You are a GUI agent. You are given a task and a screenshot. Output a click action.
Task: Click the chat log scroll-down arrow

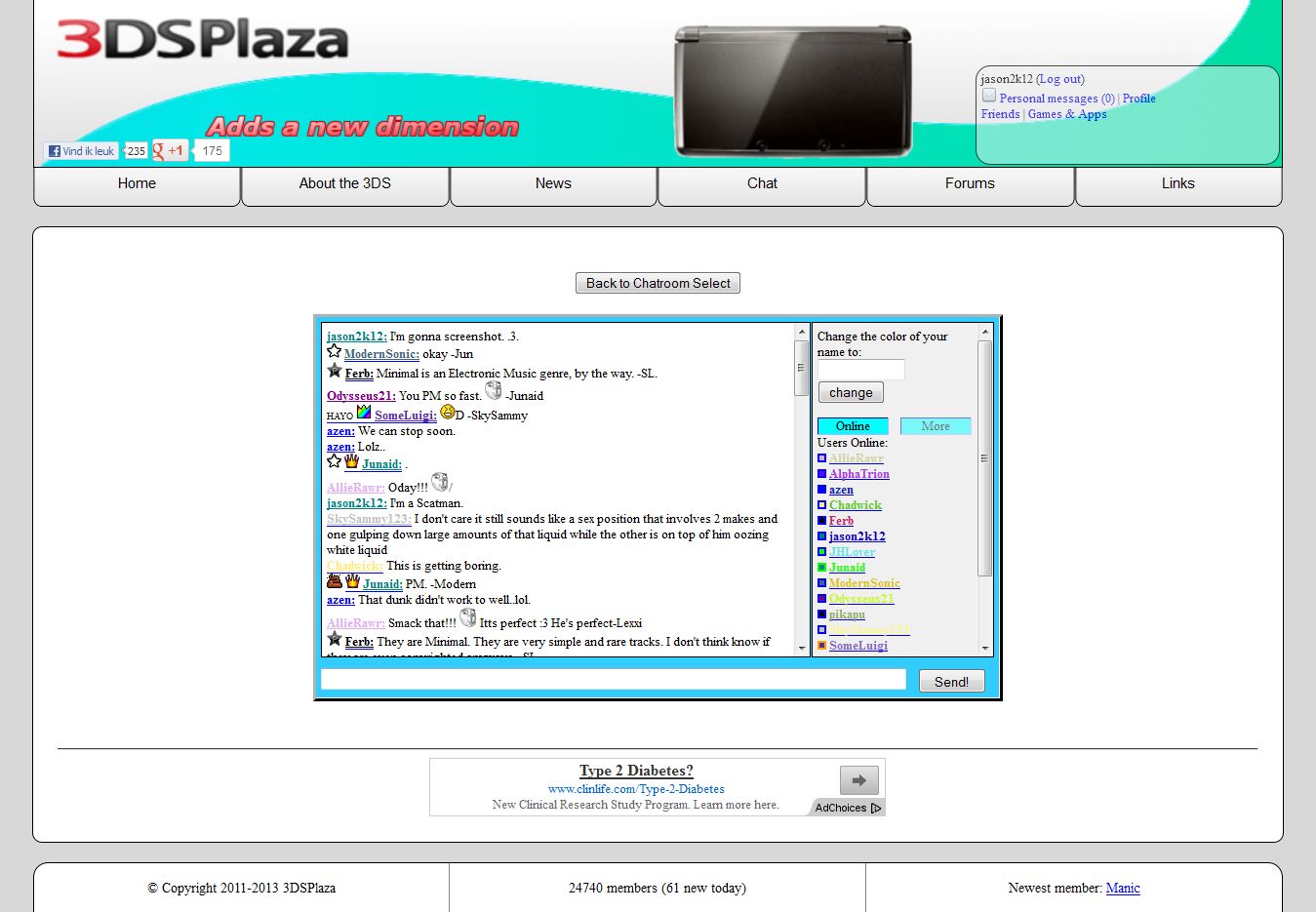[x=802, y=648]
